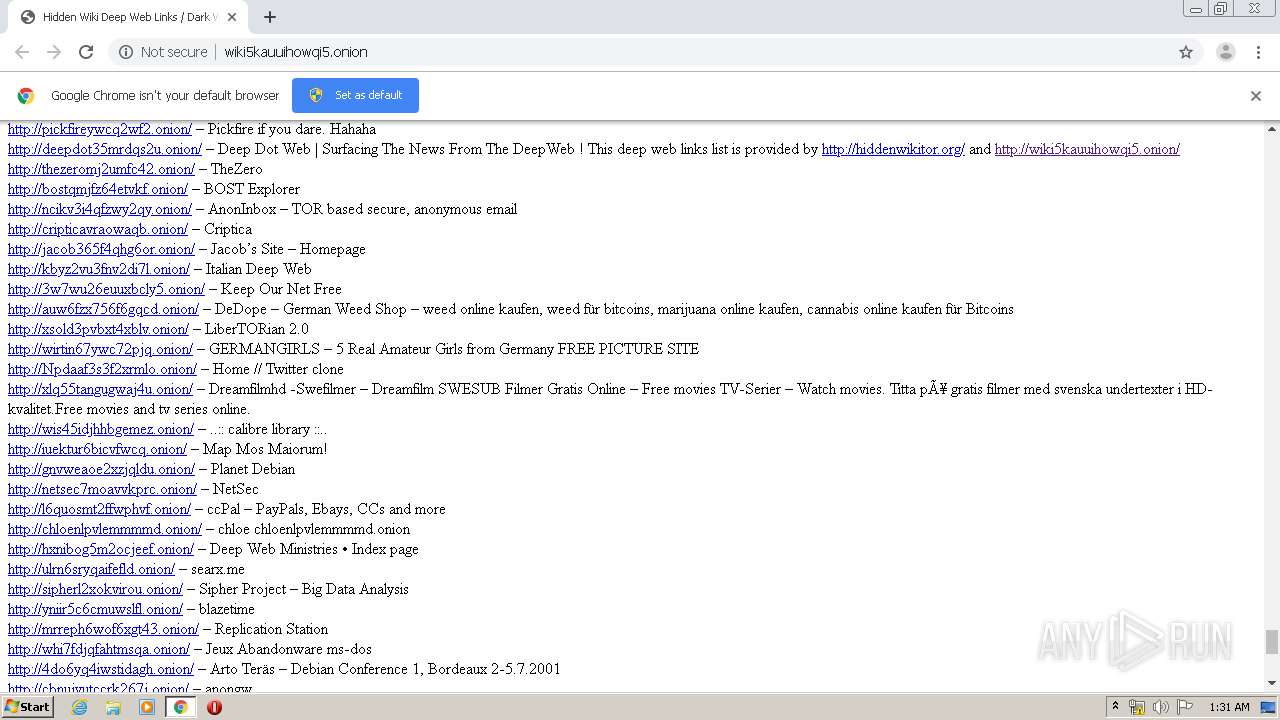This screenshot has width=1280, height=720.
Task: Click the Set as default button
Action: coord(355,95)
